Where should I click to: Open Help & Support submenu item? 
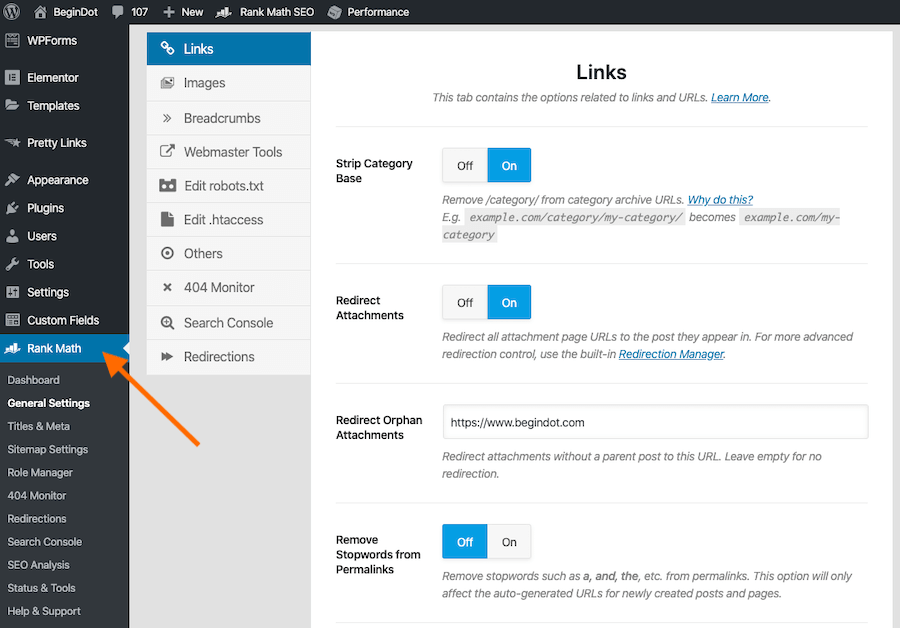(44, 611)
